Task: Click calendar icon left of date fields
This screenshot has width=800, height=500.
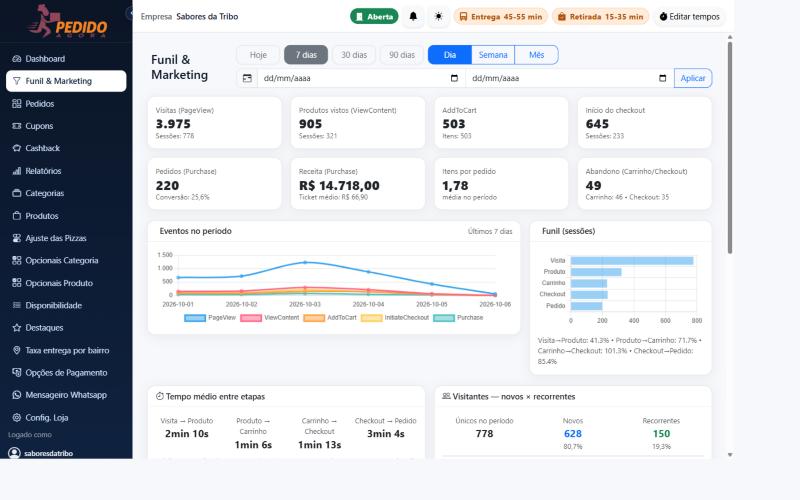Action: coord(247,78)
